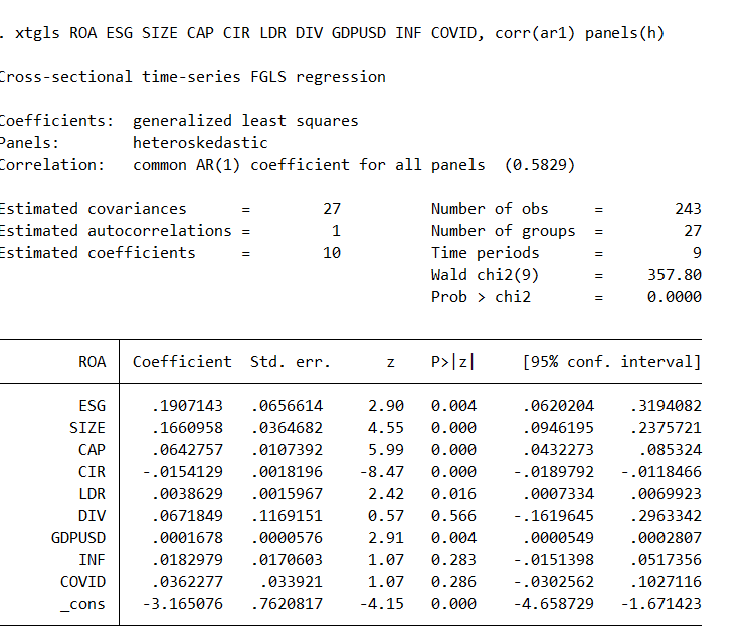Click the GDPUSD variable row label
Image resolution: width=739 pixels, height=637 pixels.
coord(78,538)
